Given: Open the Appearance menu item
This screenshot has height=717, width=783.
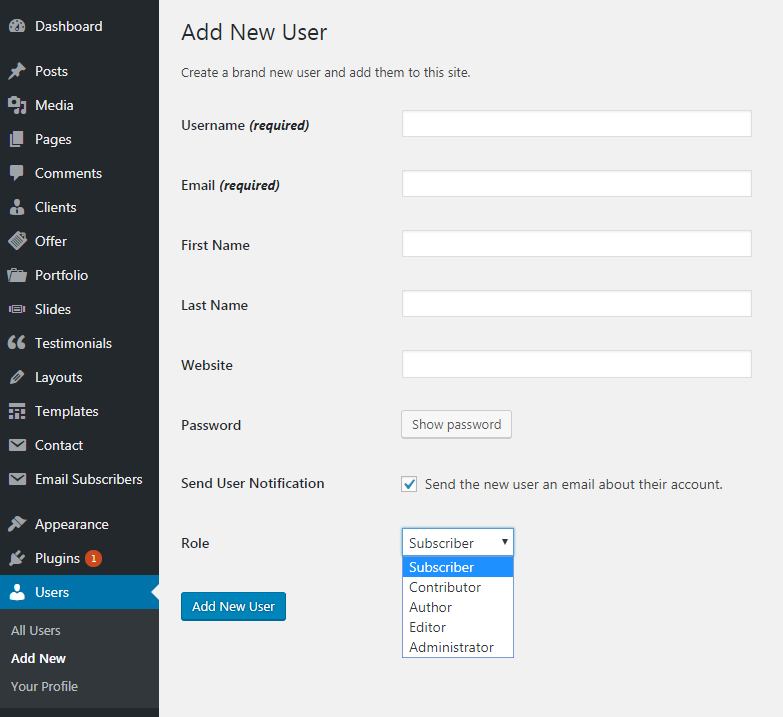Looking at the screenshot, I should 79,524.
